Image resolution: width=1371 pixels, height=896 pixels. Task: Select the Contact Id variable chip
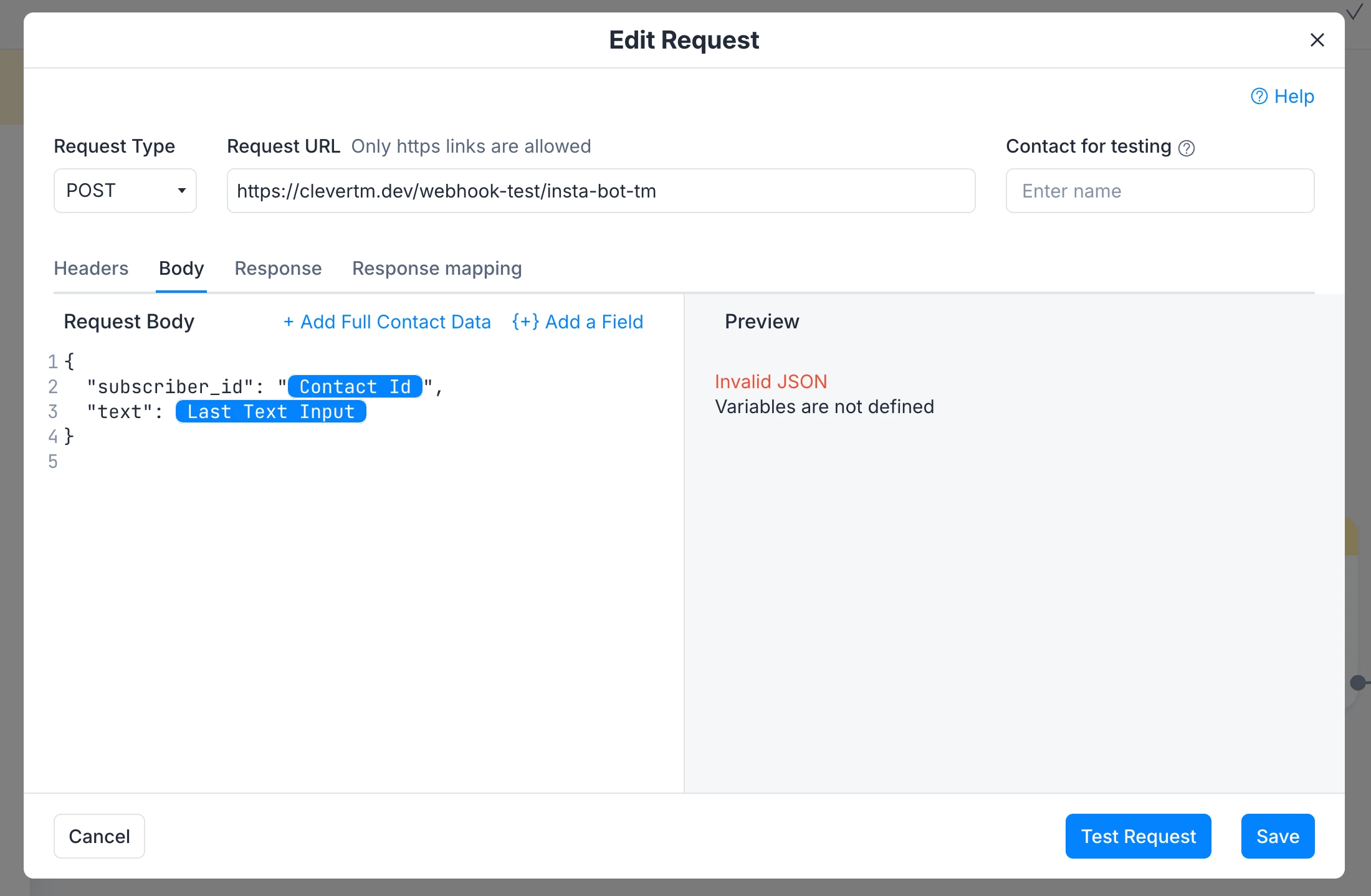pyautogui.click(x=355, y=386)
